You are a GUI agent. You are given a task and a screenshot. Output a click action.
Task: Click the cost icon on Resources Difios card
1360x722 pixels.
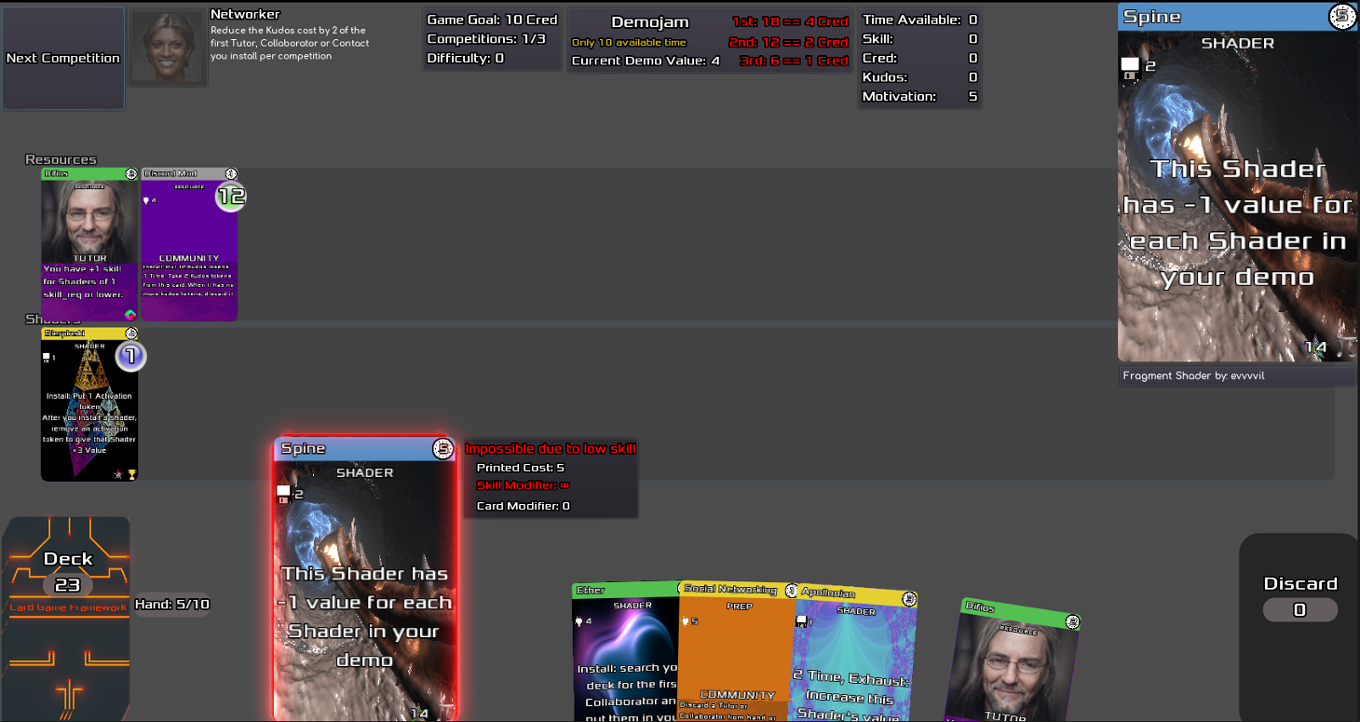tap(131, 174)
